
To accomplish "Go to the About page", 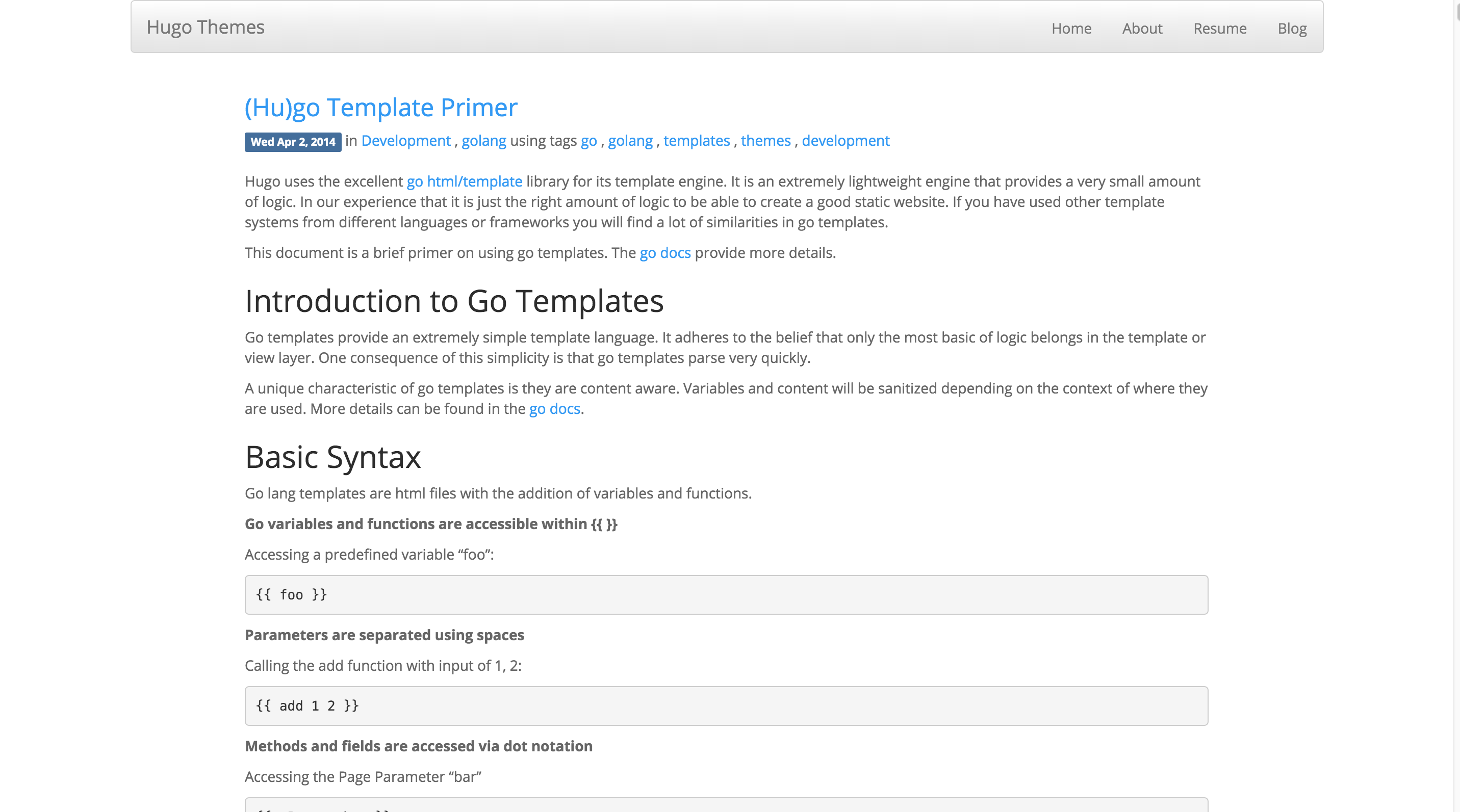I will coord(1142,29).
